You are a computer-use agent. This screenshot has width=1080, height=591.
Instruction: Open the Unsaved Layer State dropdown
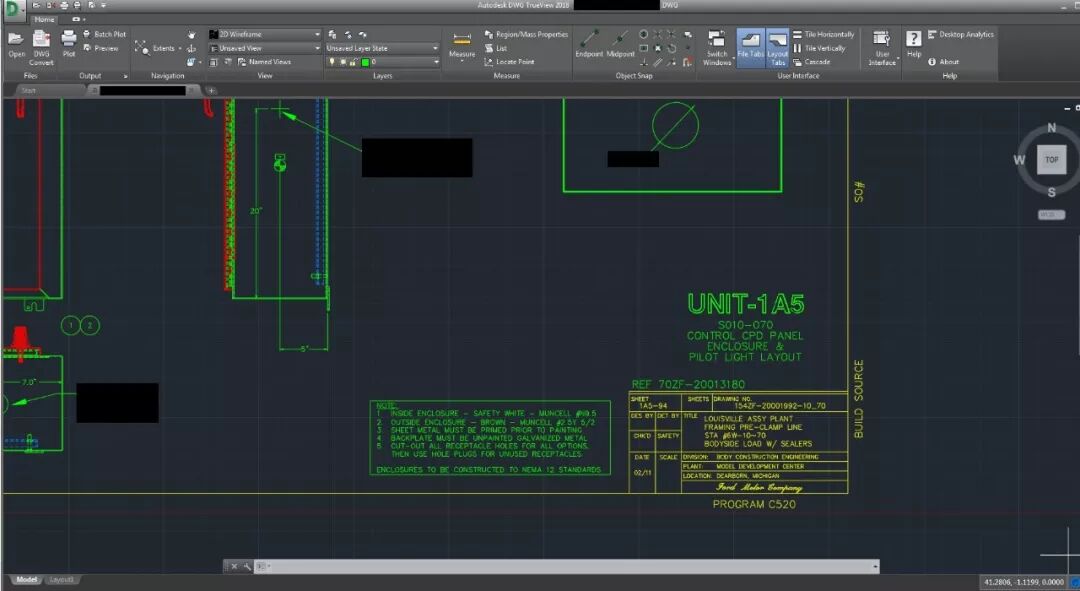point(382,48)
